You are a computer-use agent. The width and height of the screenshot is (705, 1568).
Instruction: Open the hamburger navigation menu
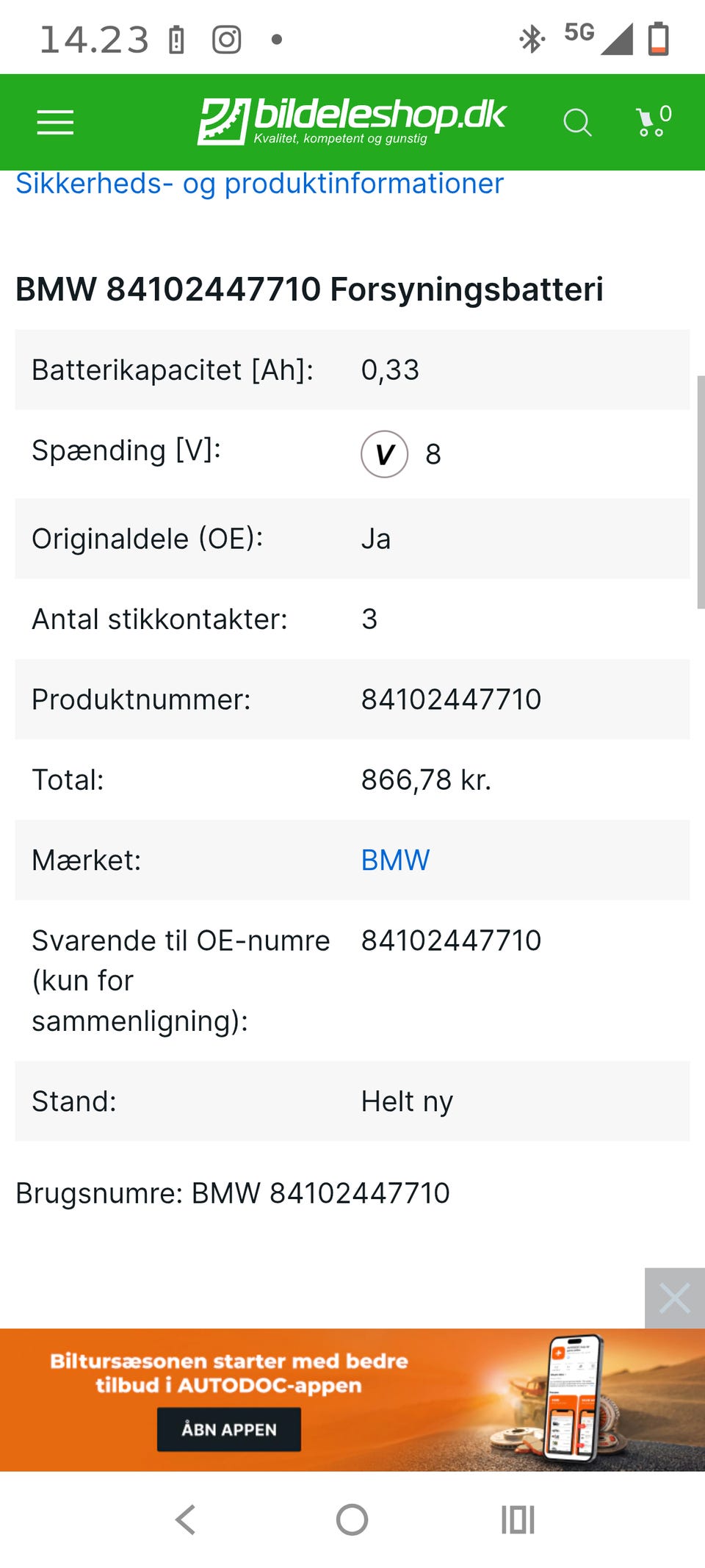pyautogui.click(x=56, y=123)
